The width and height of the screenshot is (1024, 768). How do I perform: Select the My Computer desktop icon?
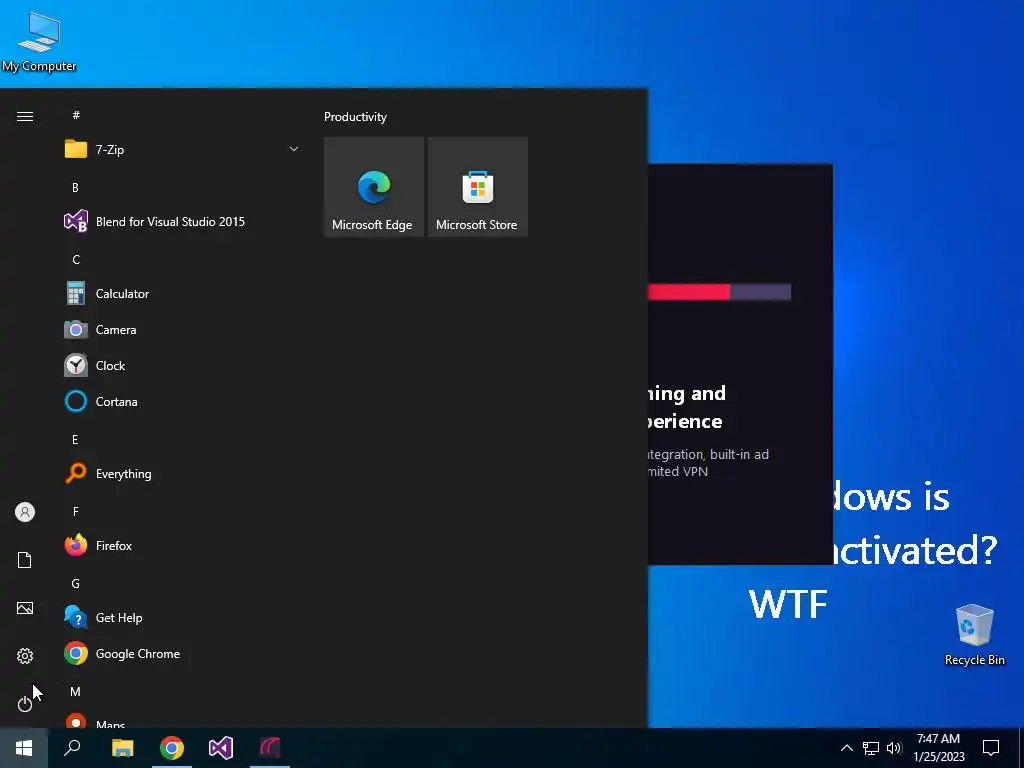pyautogui.click(x=39, y=41)
